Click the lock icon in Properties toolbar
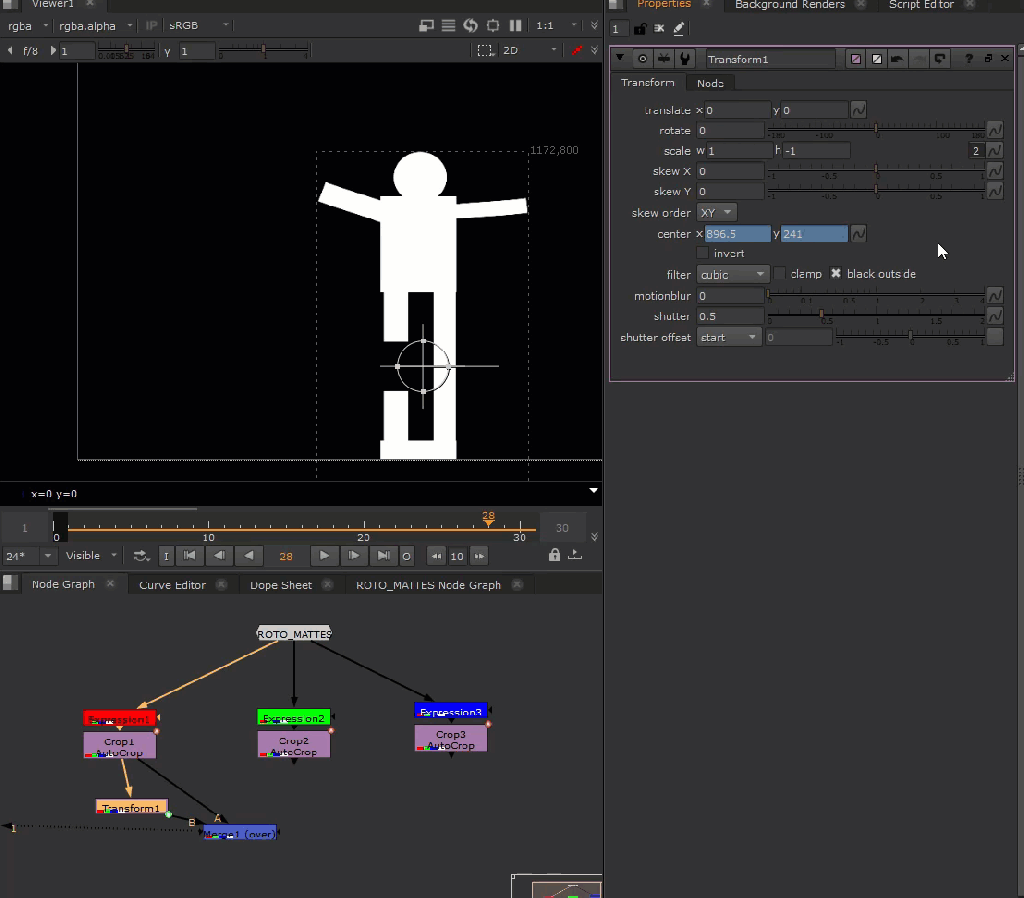1024x898 pixels. 641,29
